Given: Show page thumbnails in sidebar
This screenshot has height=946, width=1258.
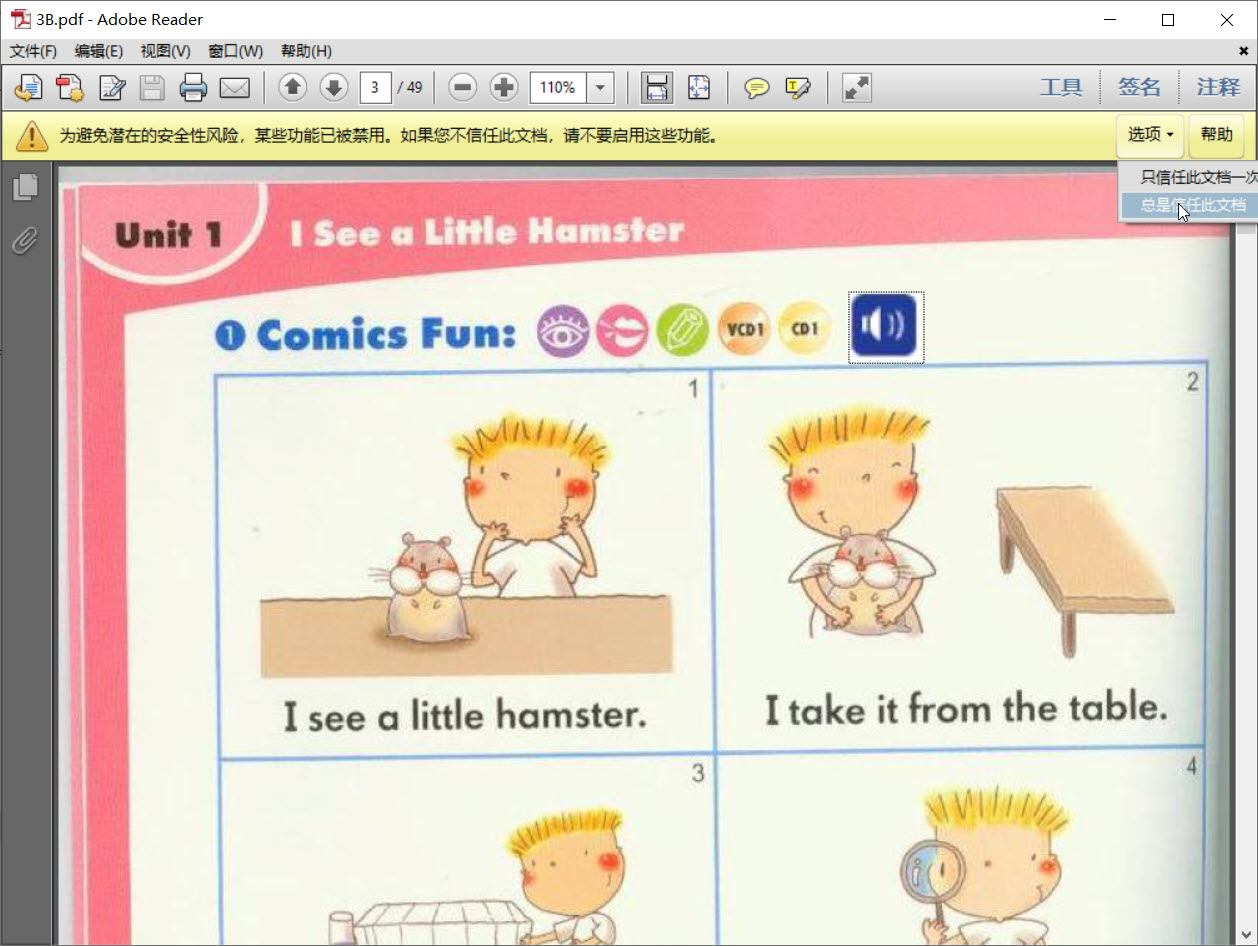Looking at the screenshot, I should [x=25, y=188].
